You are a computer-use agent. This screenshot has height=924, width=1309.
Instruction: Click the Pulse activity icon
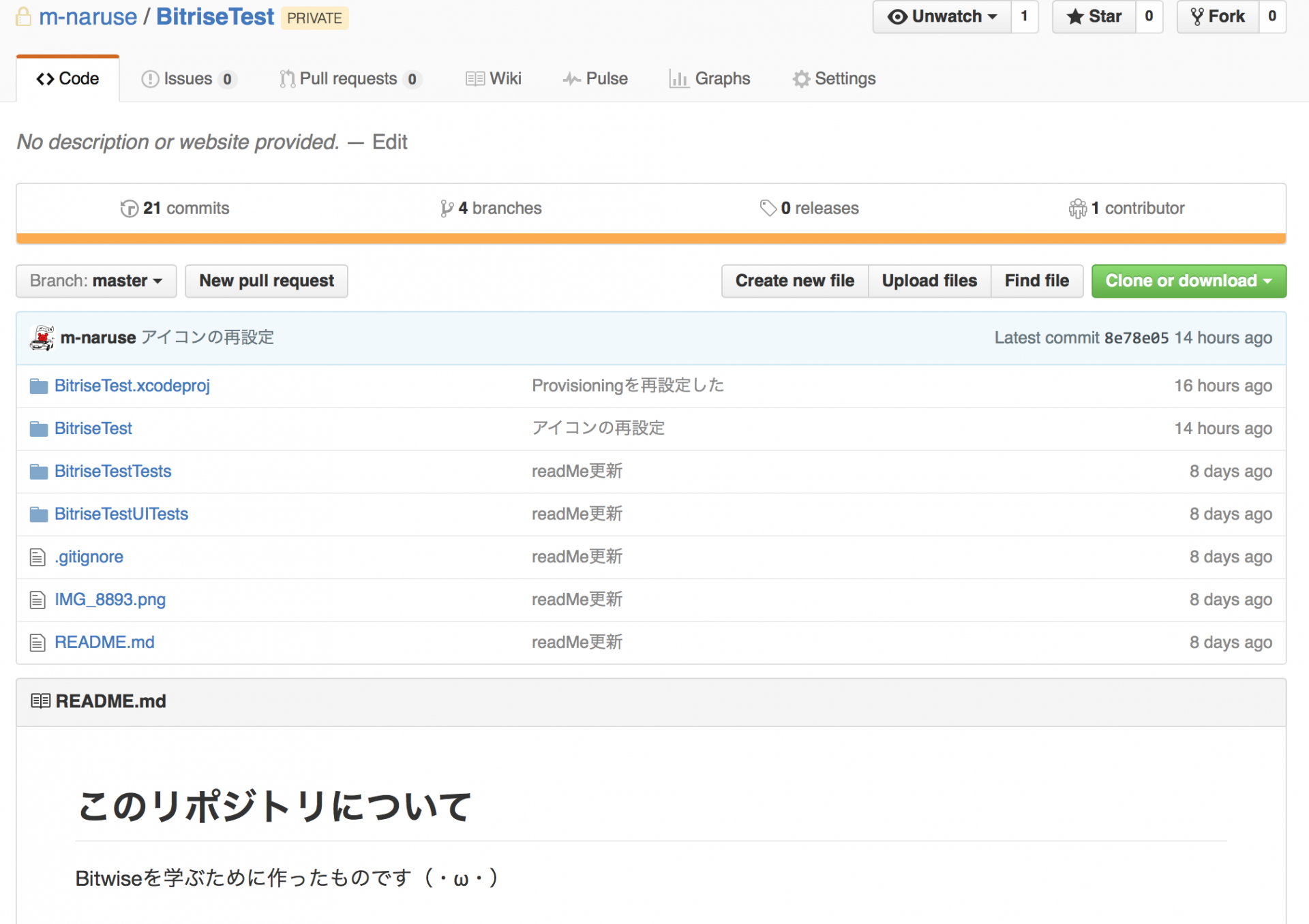coord(572,79)
